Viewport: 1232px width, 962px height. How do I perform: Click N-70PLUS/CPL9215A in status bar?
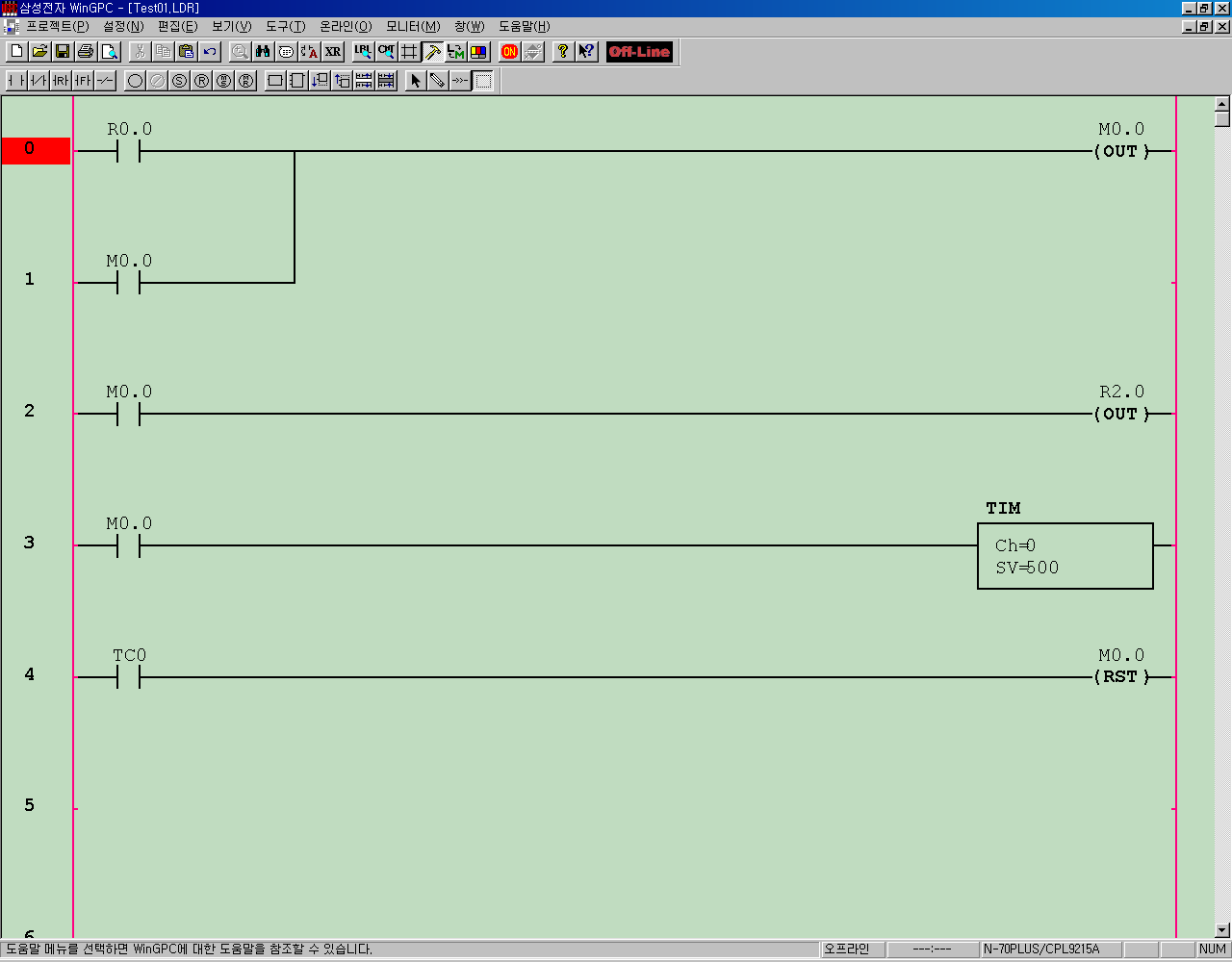tap(1050, 949)
